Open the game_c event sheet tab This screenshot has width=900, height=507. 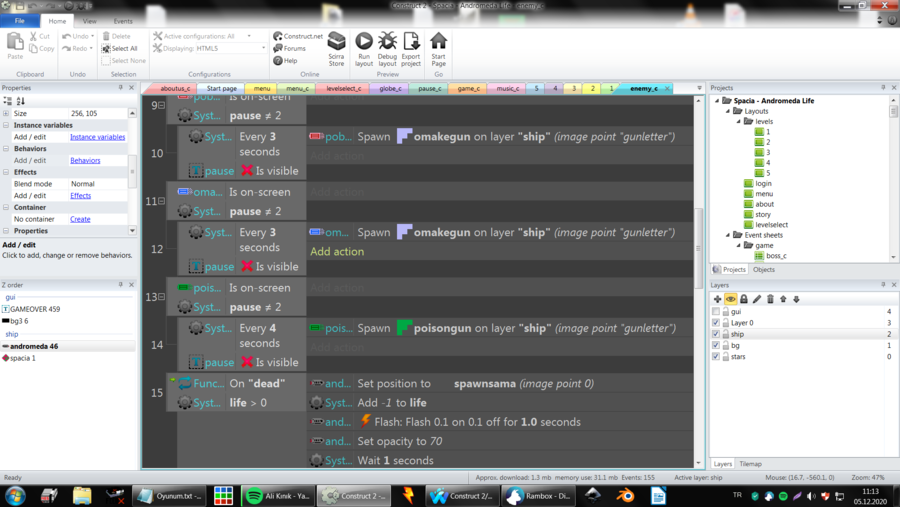tap(468, 88)
